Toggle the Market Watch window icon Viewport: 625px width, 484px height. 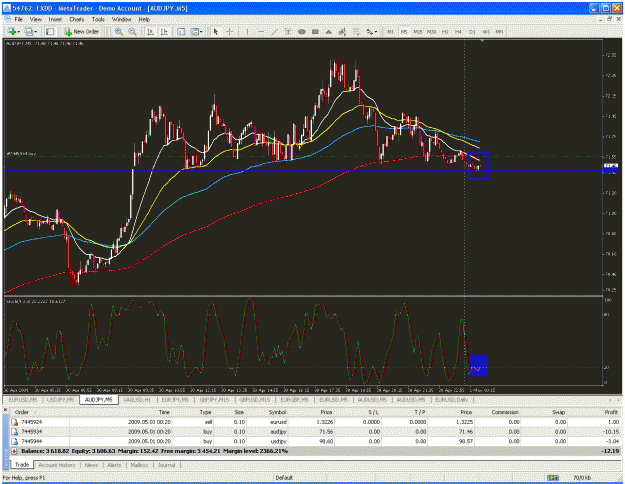50,31
